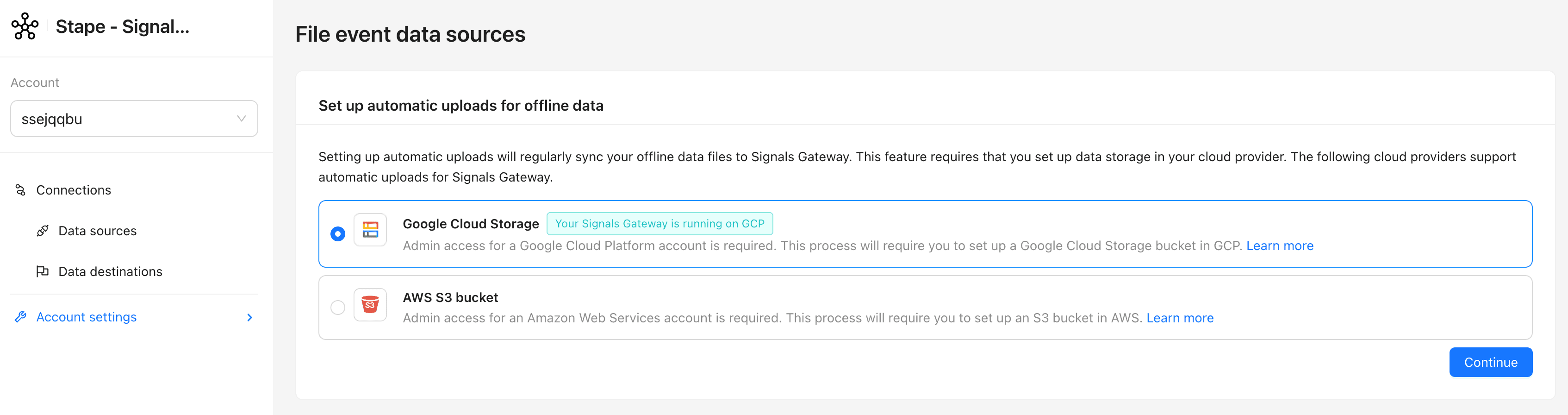This screenshot has width=1568, height=415.
Task: Select the AWS S3 bucket radio button
Action: tap(338, 308)
